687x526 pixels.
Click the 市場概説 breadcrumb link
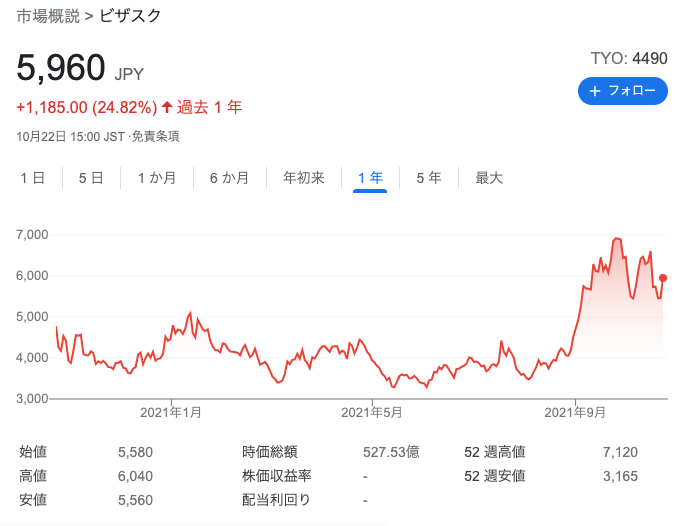pyautogui.click(x=48, y=16)
